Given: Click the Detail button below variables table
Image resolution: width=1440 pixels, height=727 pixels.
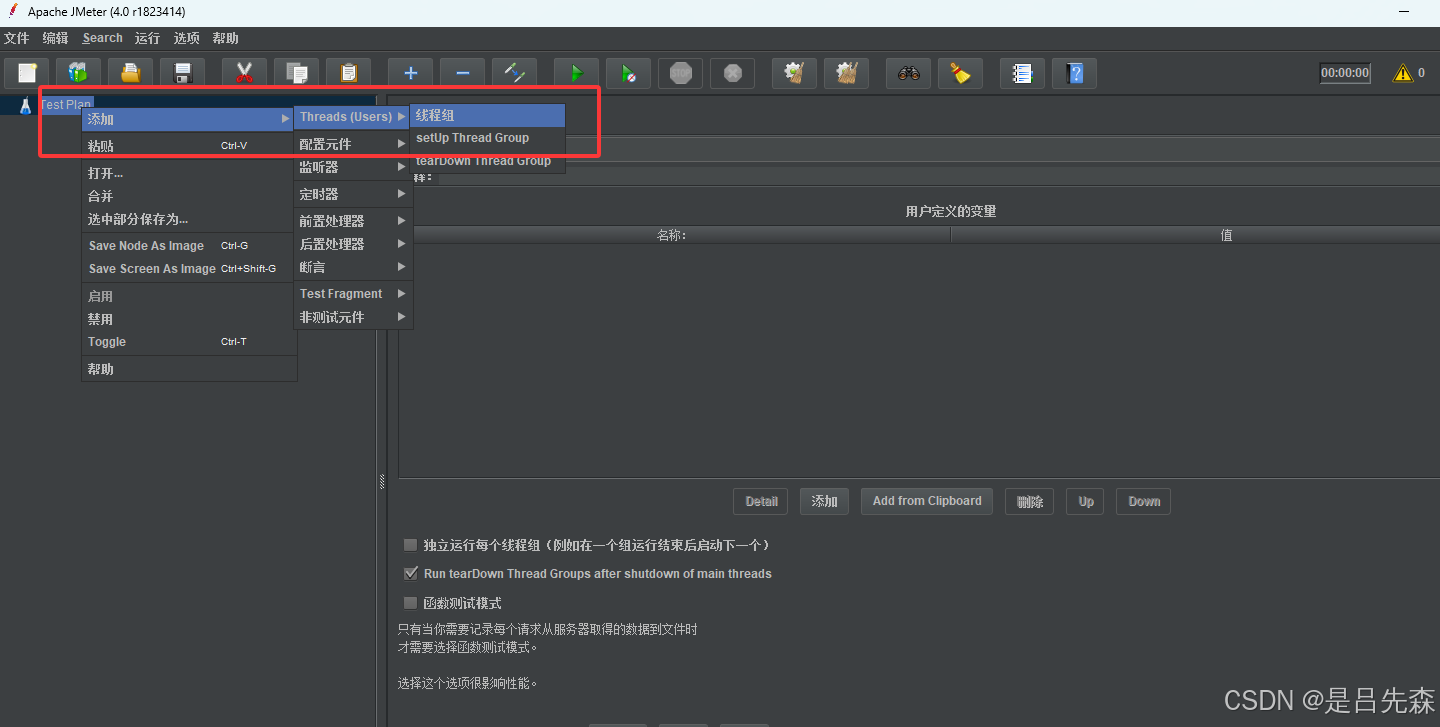Looking at the screenshot, I should tap(761, 501).
